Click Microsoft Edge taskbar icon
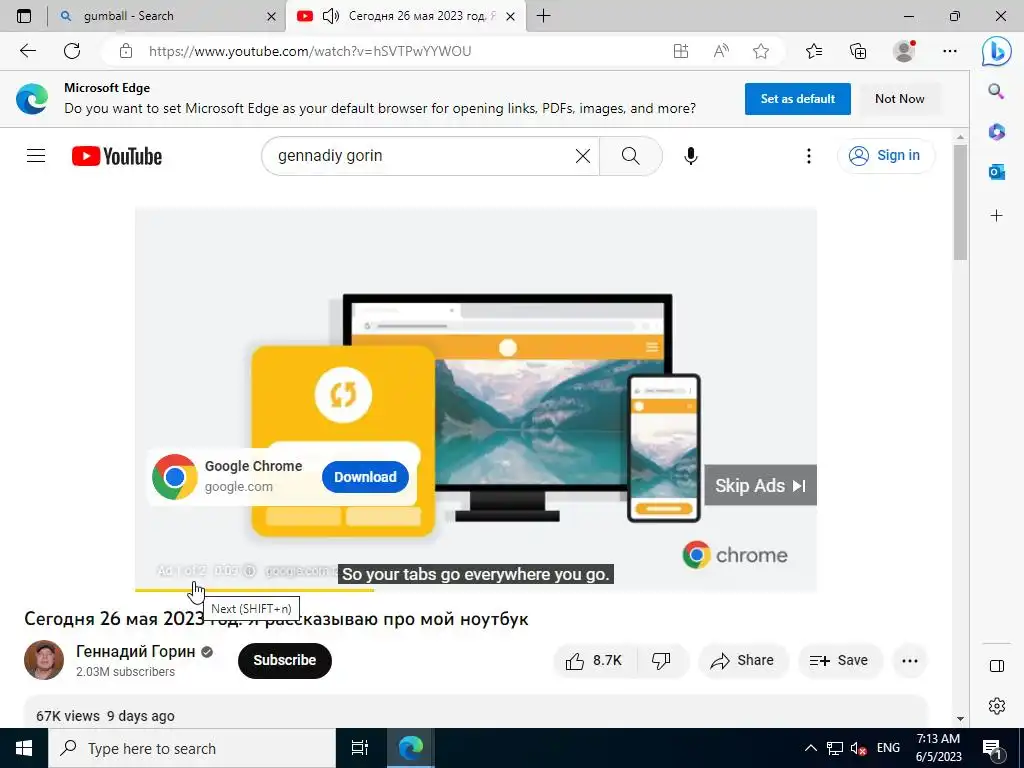The height and width of the screenshot is (768, 1024). (411, 748)
